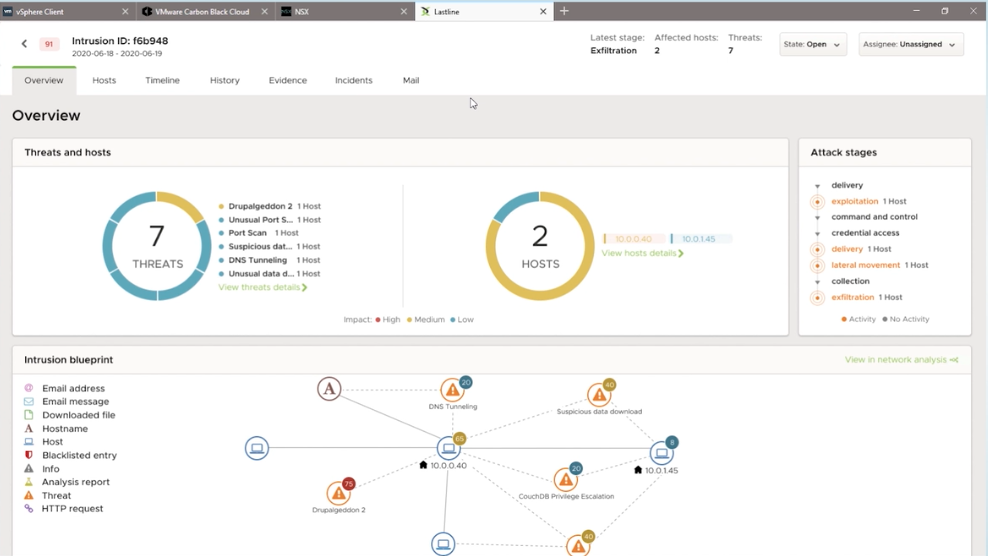Open the Assignee dropdown
The height and width of the screenshot is (556, 988).
[x=910, y=45]
